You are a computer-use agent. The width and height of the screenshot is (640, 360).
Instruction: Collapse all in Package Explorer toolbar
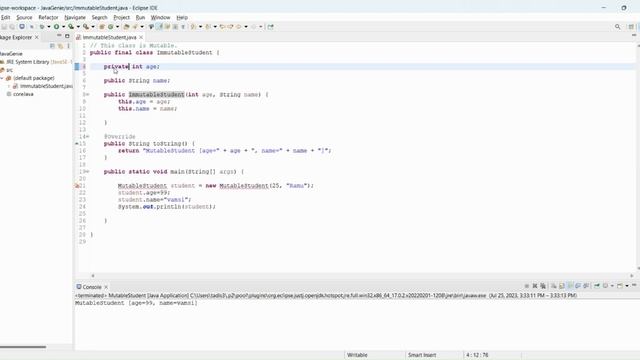[52, 46]
